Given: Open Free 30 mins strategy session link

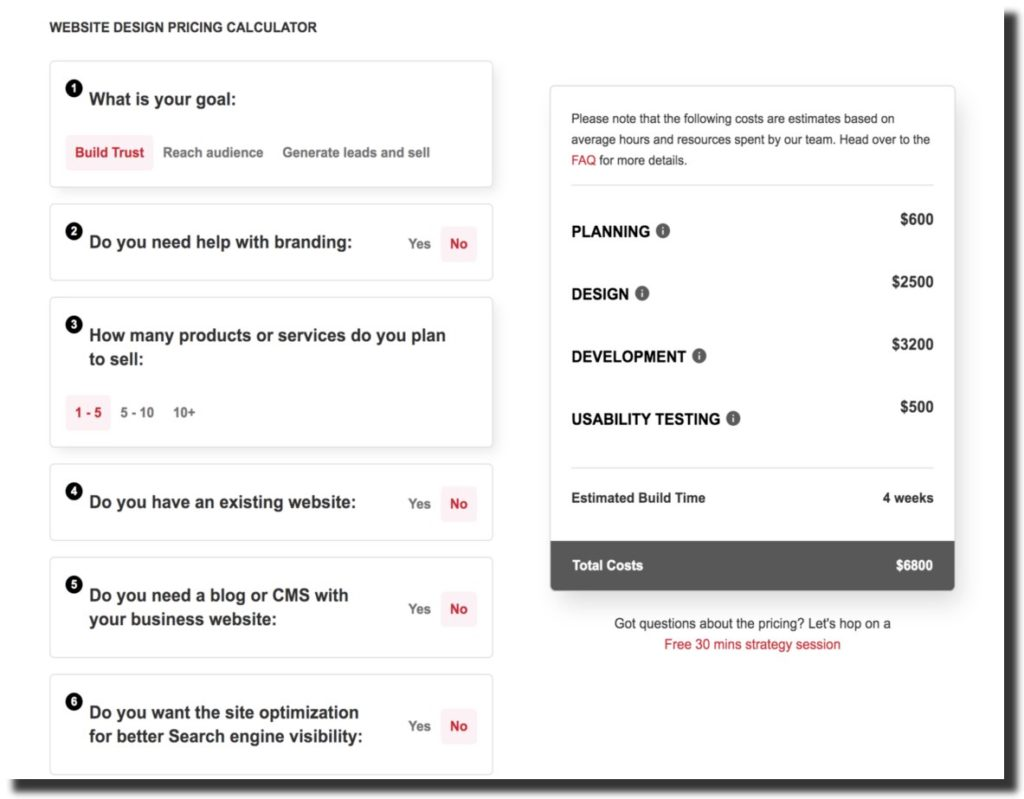Looking at the screenshot, I should click(752, 644).
